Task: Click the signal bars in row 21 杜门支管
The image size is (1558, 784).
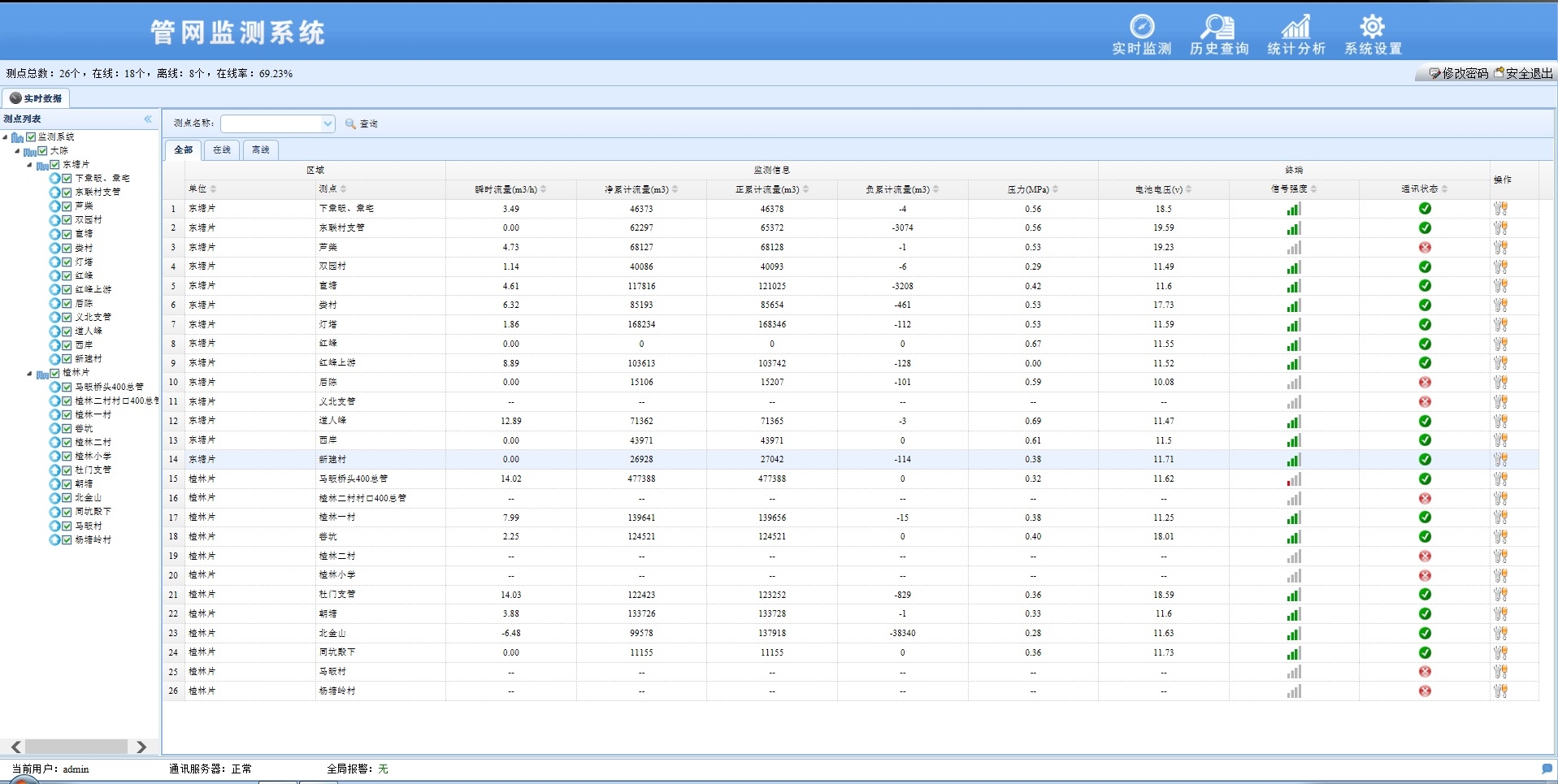Action: [1294, 595]
